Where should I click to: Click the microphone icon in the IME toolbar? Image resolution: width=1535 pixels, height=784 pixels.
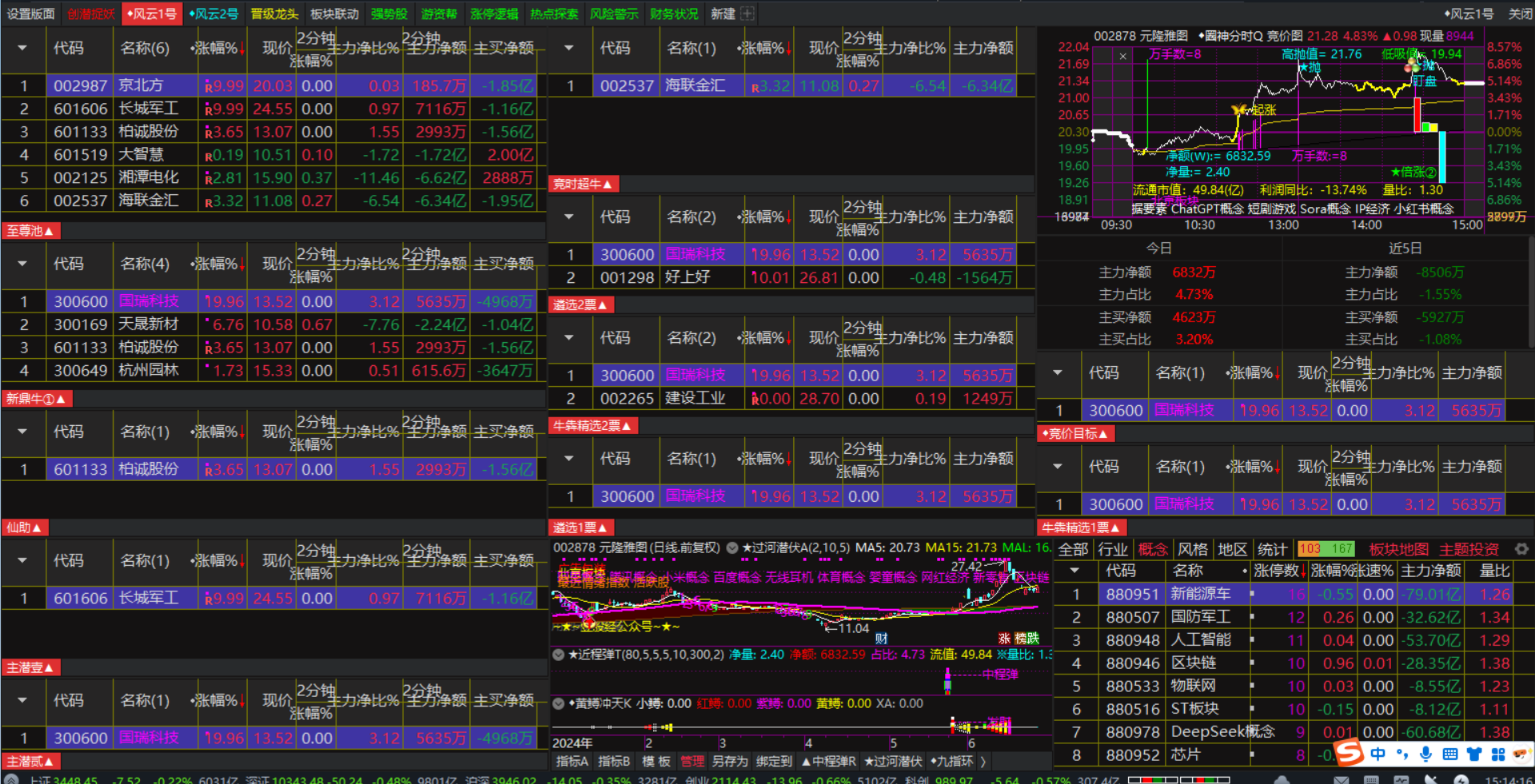(x=1425, y=754)
